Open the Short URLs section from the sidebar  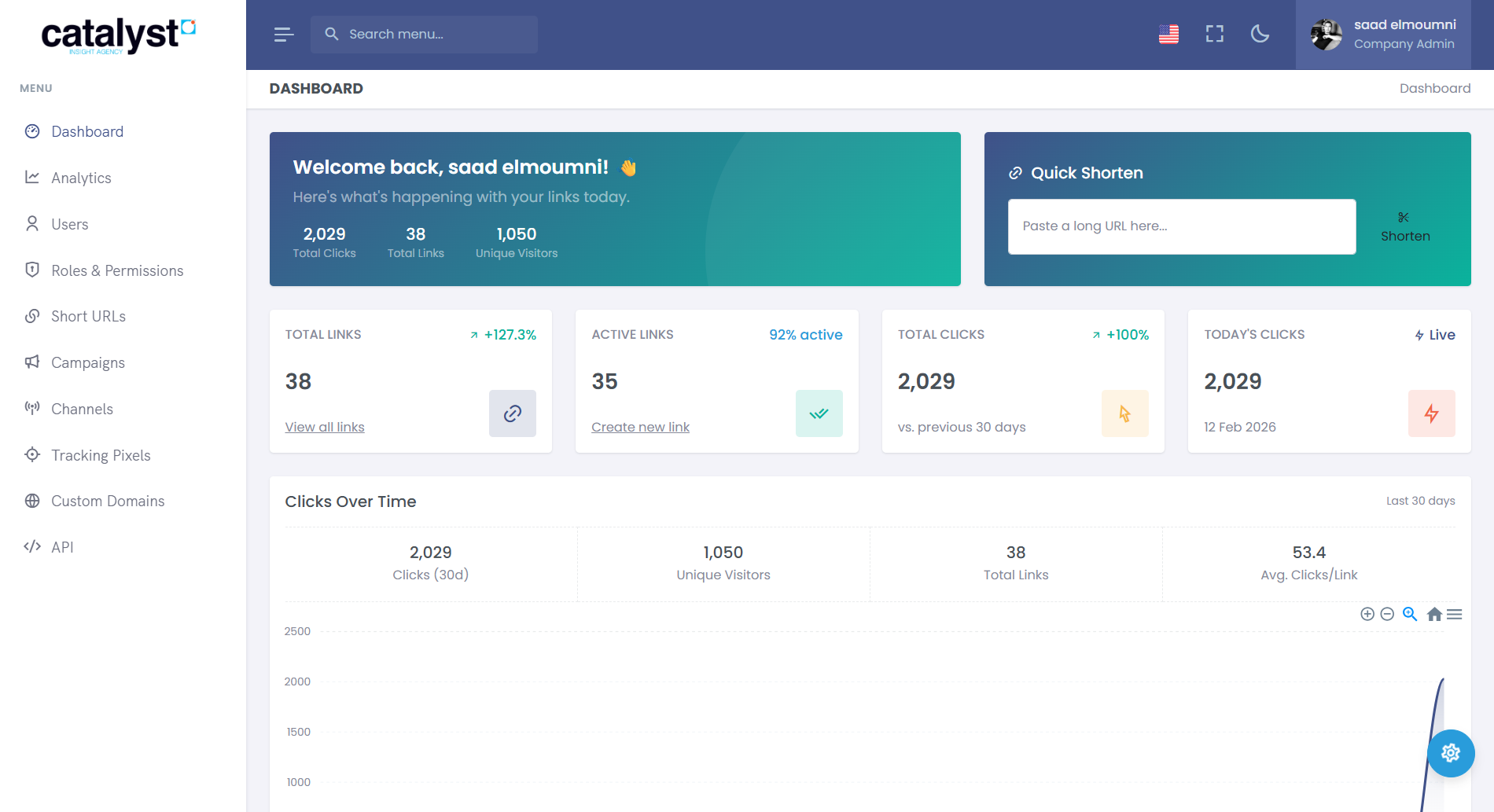pyautogui.click(x=87, y=316)
